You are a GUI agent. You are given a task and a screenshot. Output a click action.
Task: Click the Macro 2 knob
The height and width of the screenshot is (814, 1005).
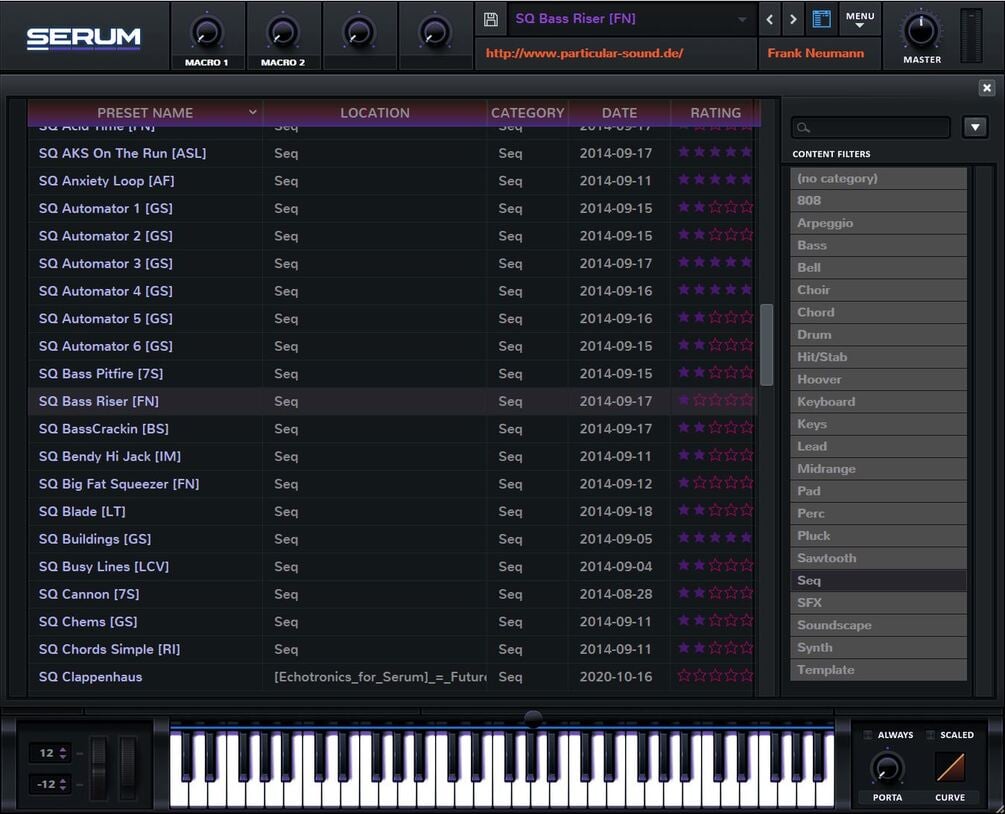click(283, 32)
